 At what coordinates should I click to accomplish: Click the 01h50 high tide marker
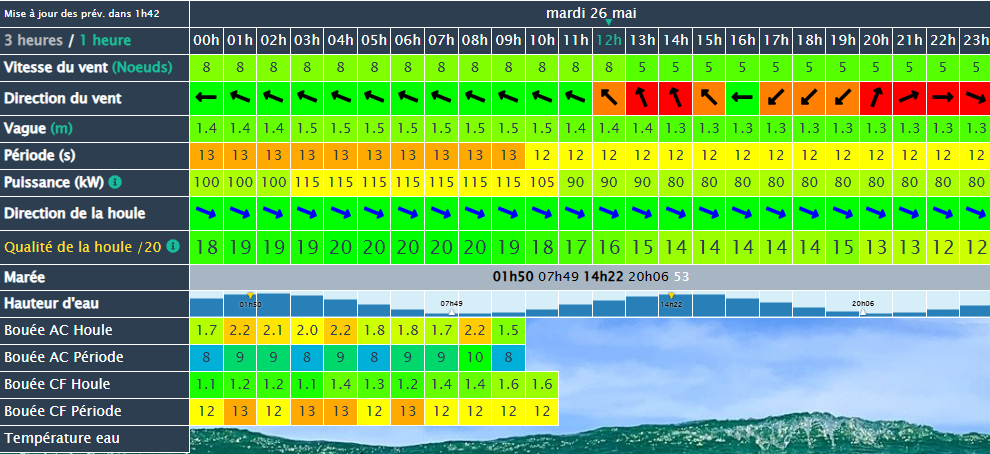(x=250, y=296)
